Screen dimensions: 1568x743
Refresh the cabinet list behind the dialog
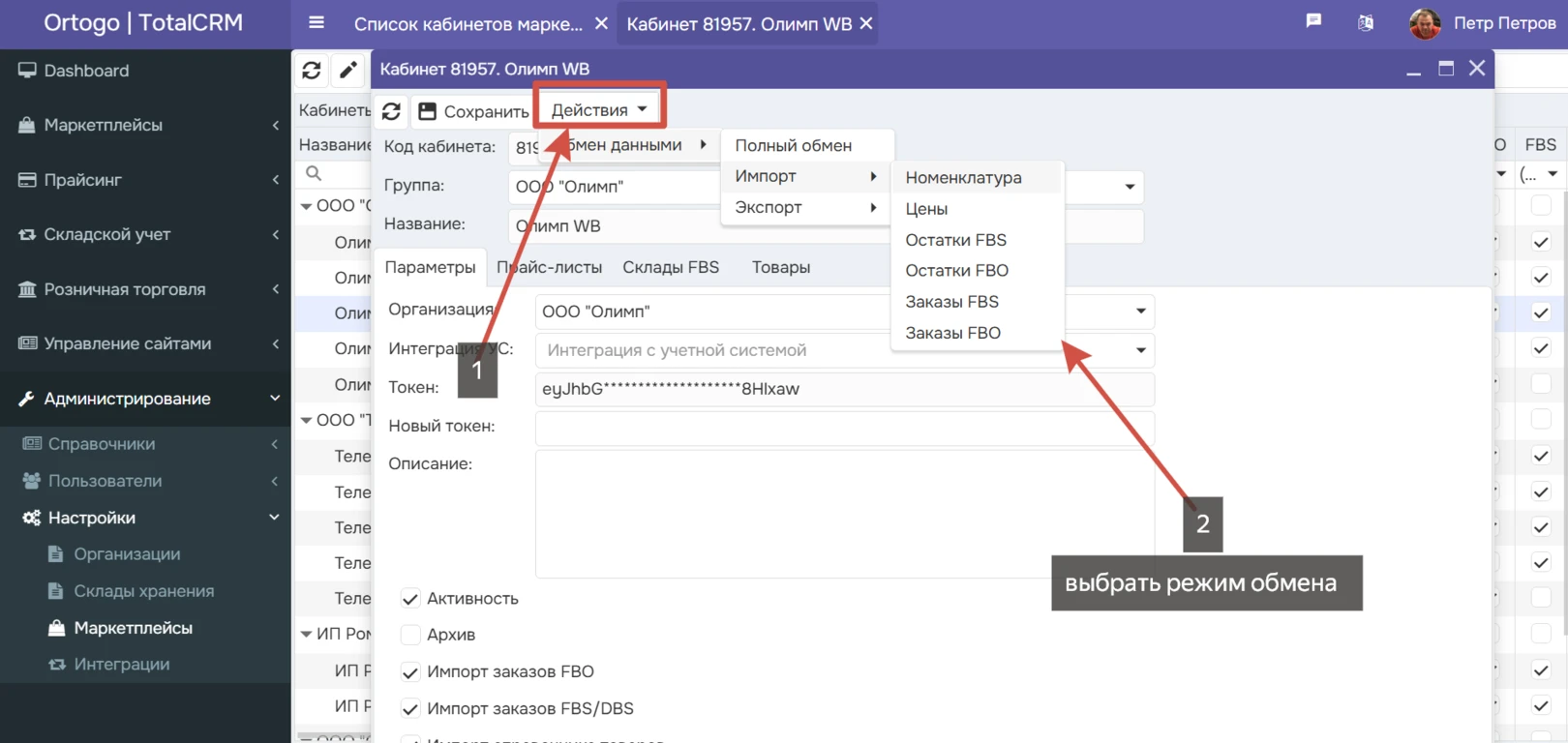coord(311,70)
